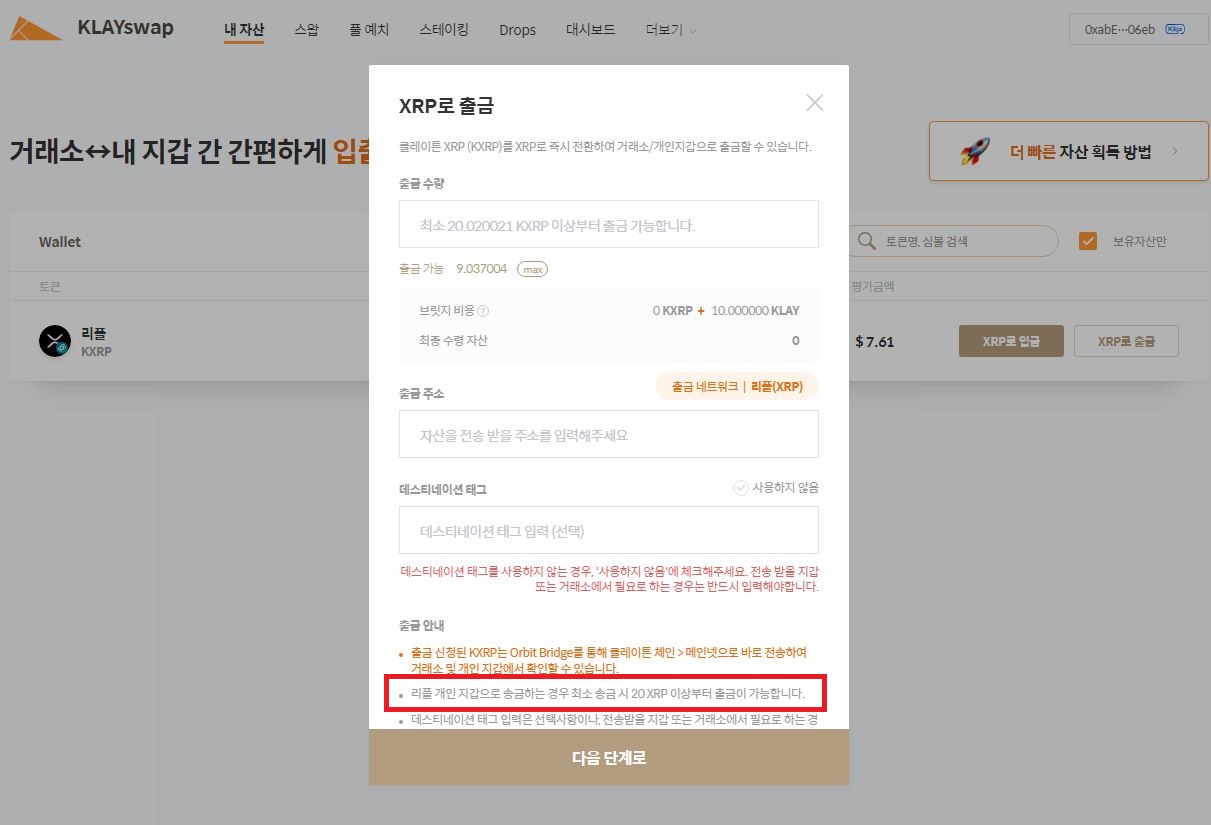1211x825 pixels.
Task: Click the Ripple KXRP token icon
Action: pos(55,341)
